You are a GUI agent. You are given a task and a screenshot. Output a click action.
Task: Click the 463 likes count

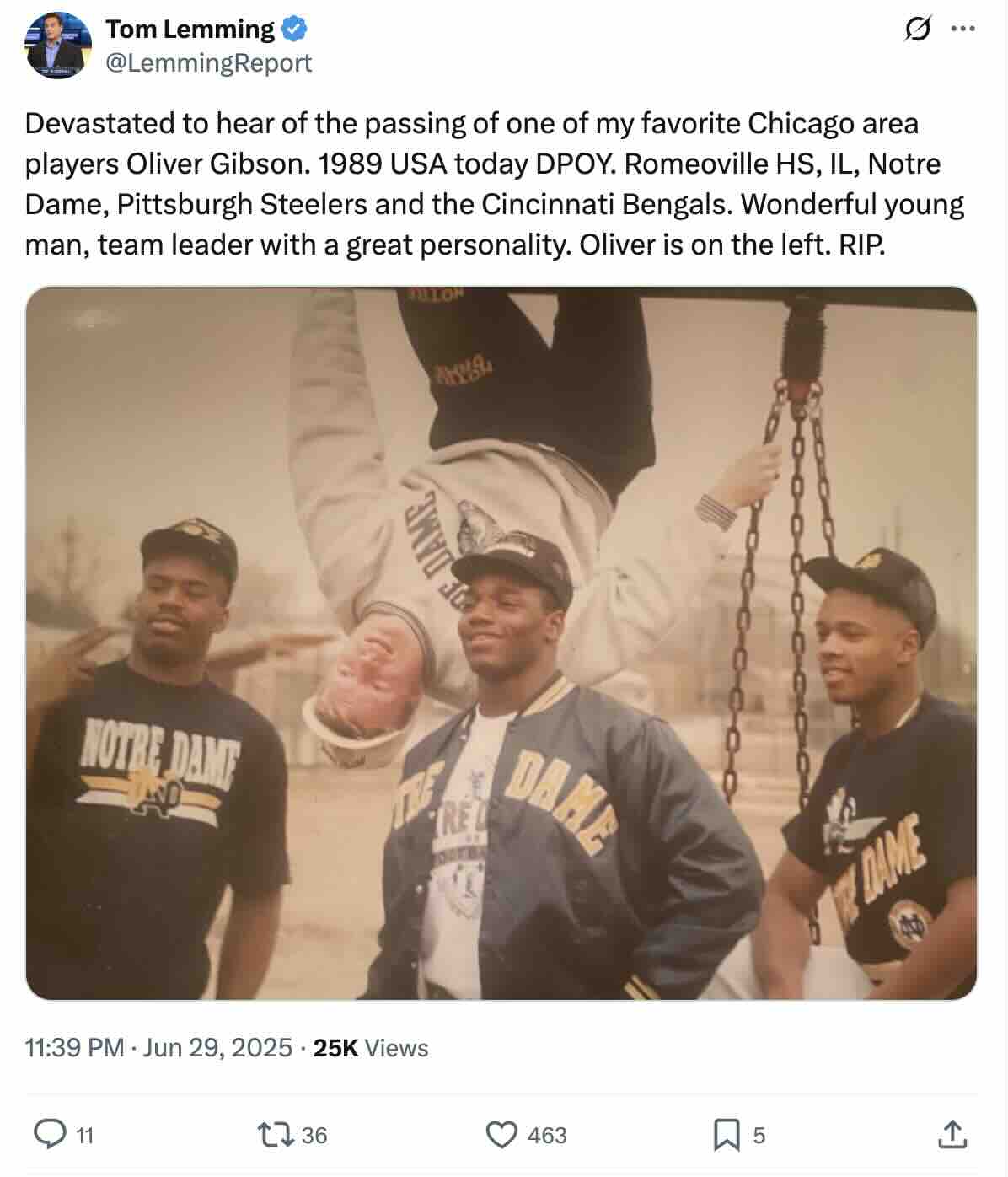(547, 1136)
